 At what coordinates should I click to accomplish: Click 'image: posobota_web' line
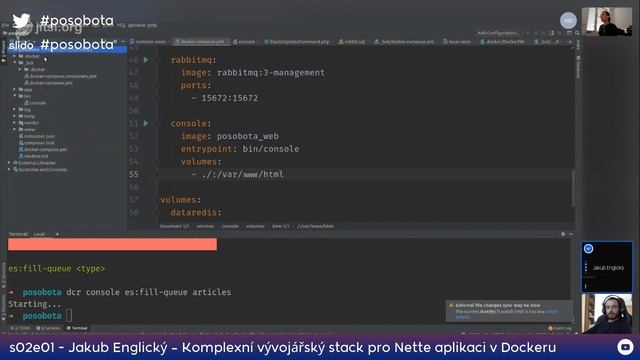click(230, 136)
